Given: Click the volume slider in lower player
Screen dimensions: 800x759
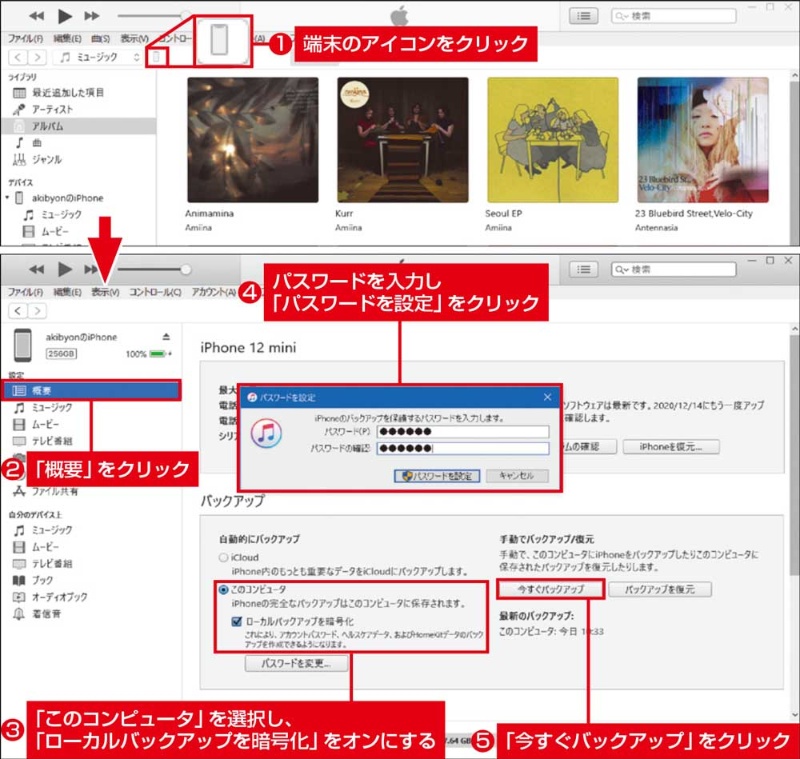Looking at the screenshot, I should (x=150, y=269).
